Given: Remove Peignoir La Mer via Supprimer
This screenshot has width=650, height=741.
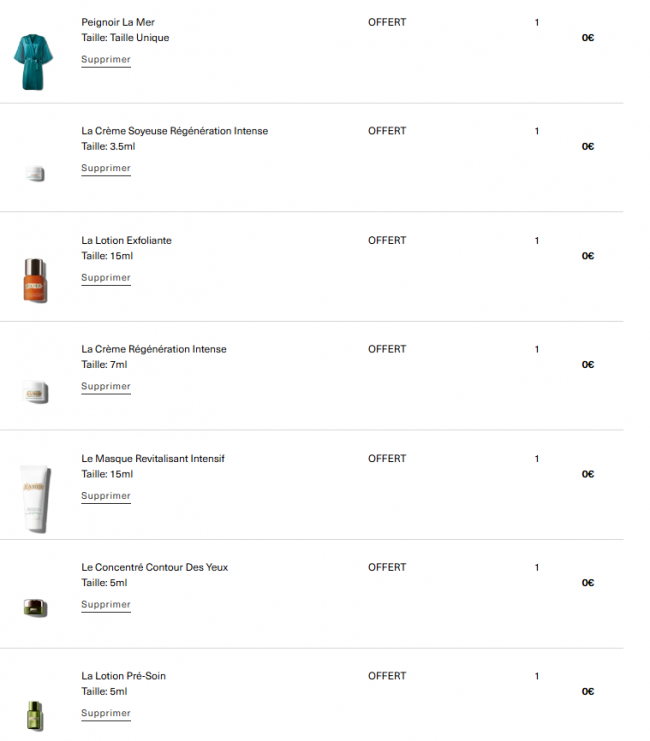Looking at the screenshot, I should 106,59.
